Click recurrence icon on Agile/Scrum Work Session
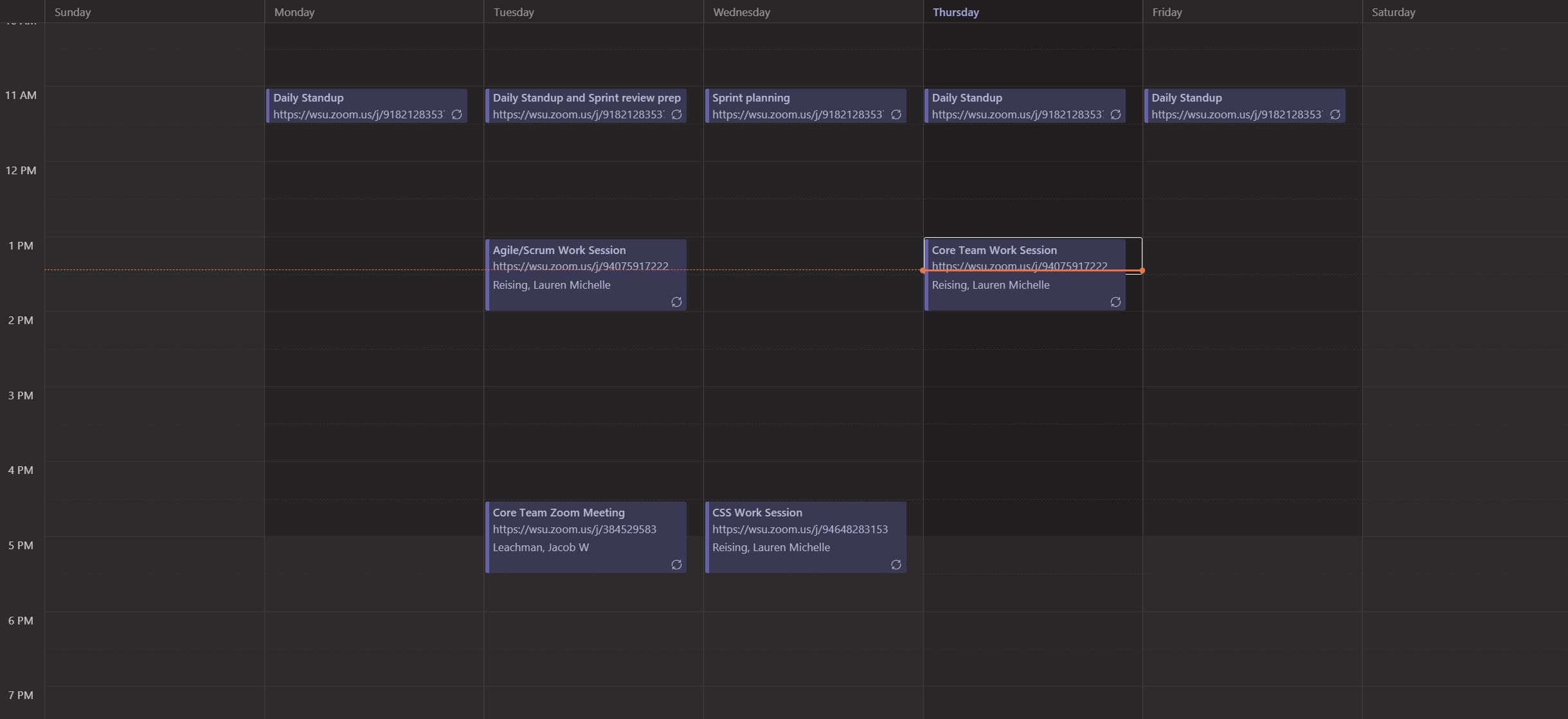 676,302
